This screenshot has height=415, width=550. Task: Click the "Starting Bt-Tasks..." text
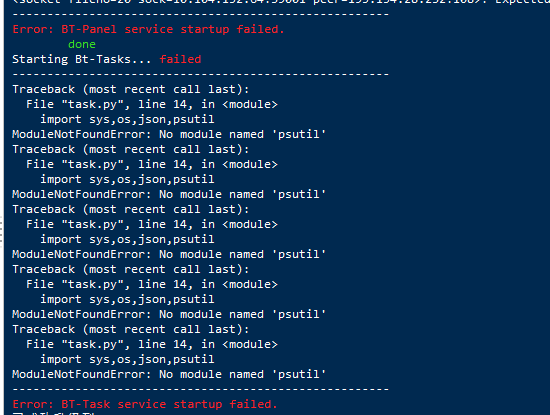tap(82, 59)
